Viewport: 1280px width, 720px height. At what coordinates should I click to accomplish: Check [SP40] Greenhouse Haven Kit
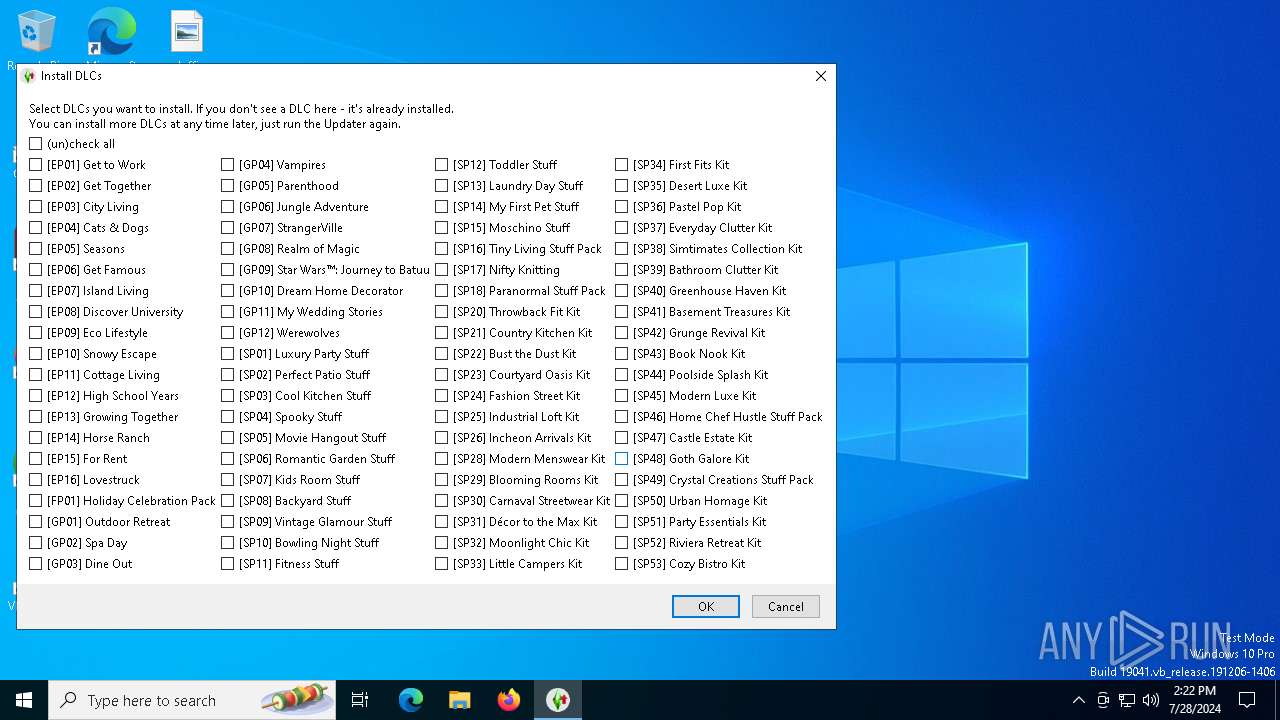[x=622, y=291]
